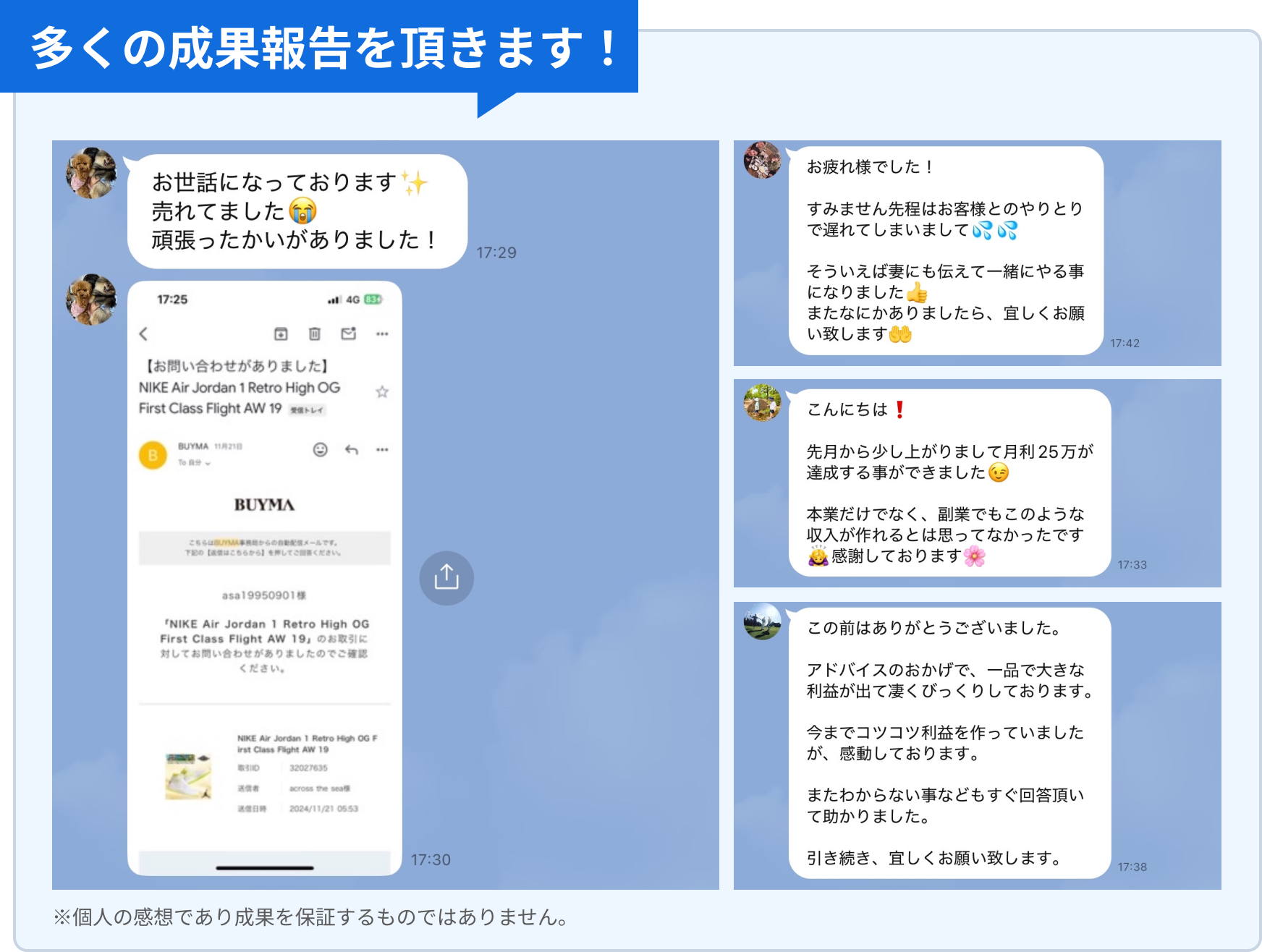The width and height of the screenshot is (1262, 952).
Task: Click the 受信トレイ inbox label tag
Action: pyautogui.click(x=308, y=410)
